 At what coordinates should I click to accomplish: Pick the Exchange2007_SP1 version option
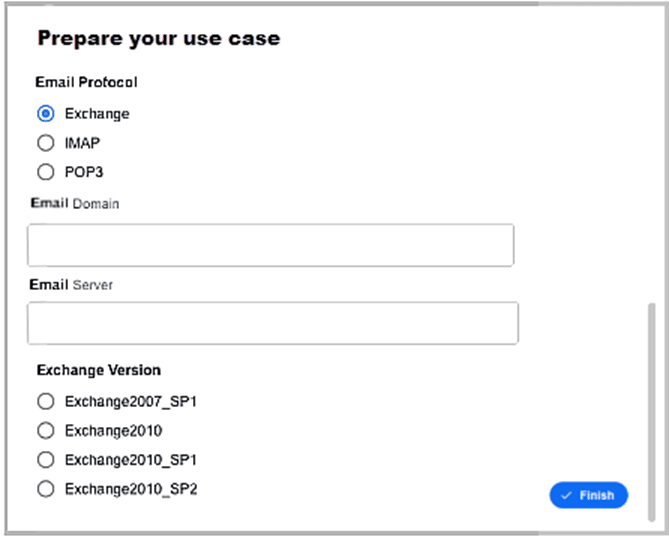coord(46,401)
